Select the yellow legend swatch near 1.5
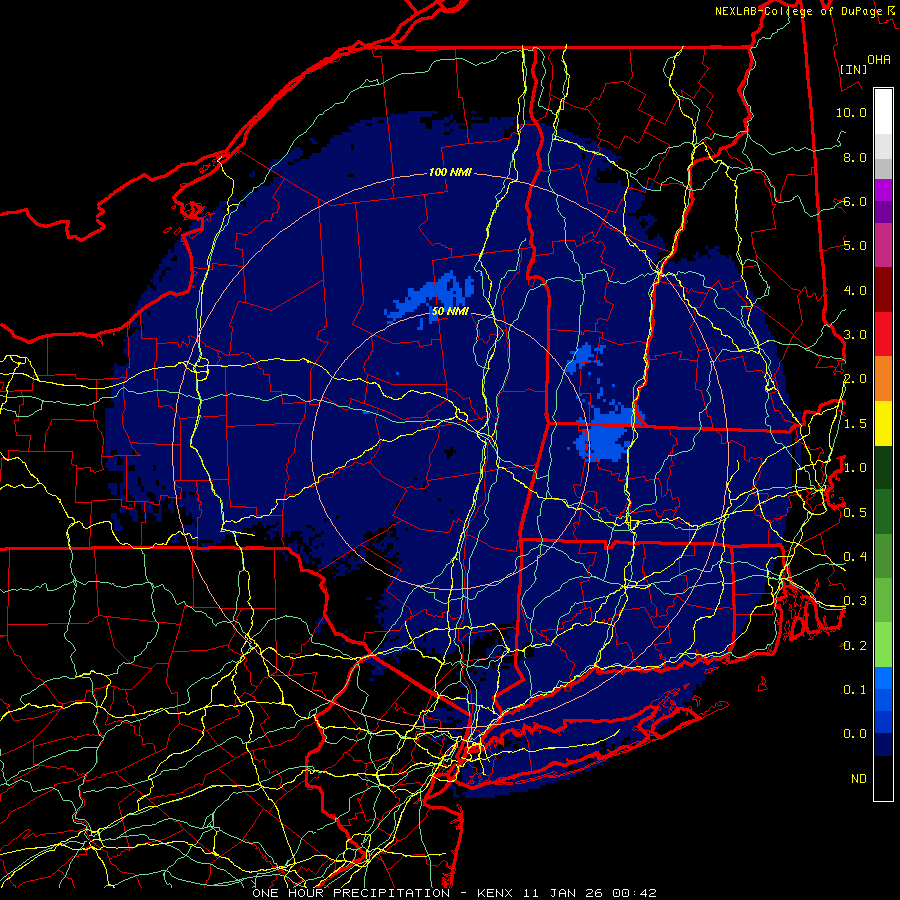This screenshot has height=900, width=900. (x=883, y=423)
